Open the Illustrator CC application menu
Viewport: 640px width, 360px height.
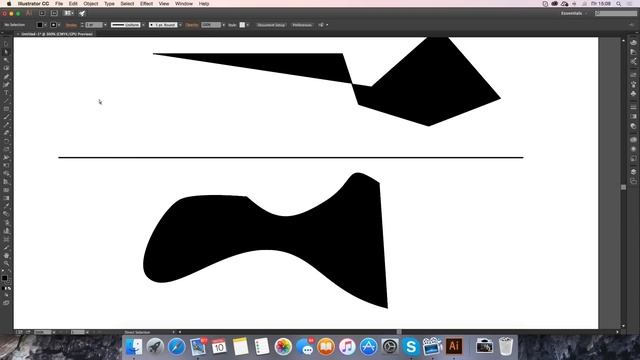33,4
